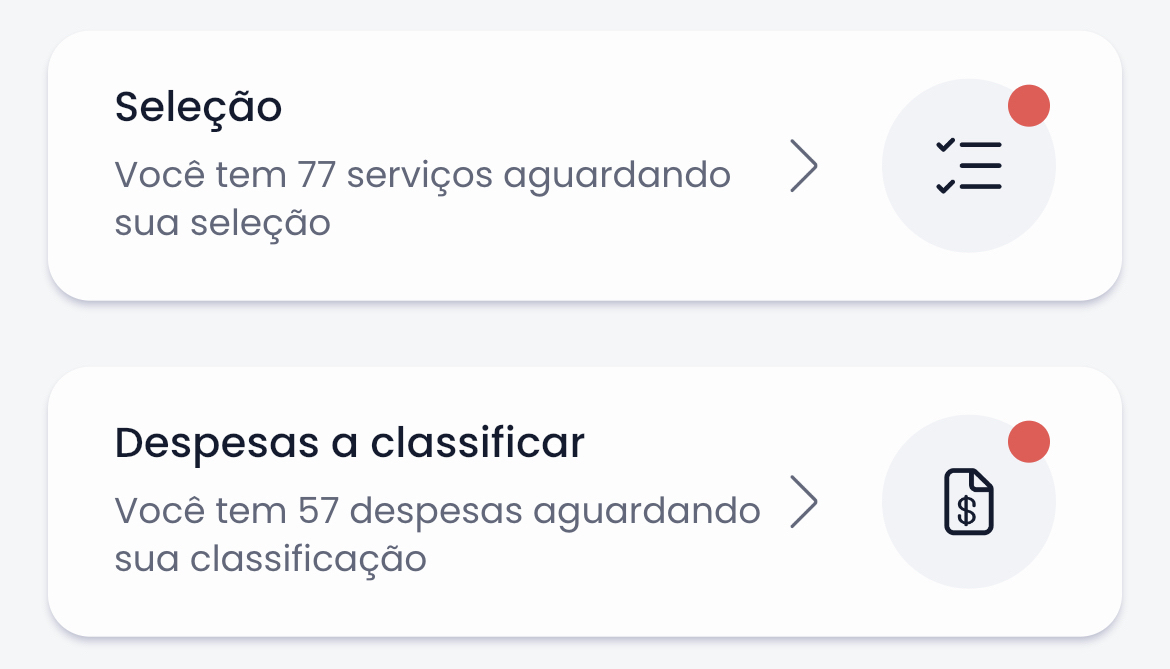Click the "57 despesas" count text

[410, 511]
